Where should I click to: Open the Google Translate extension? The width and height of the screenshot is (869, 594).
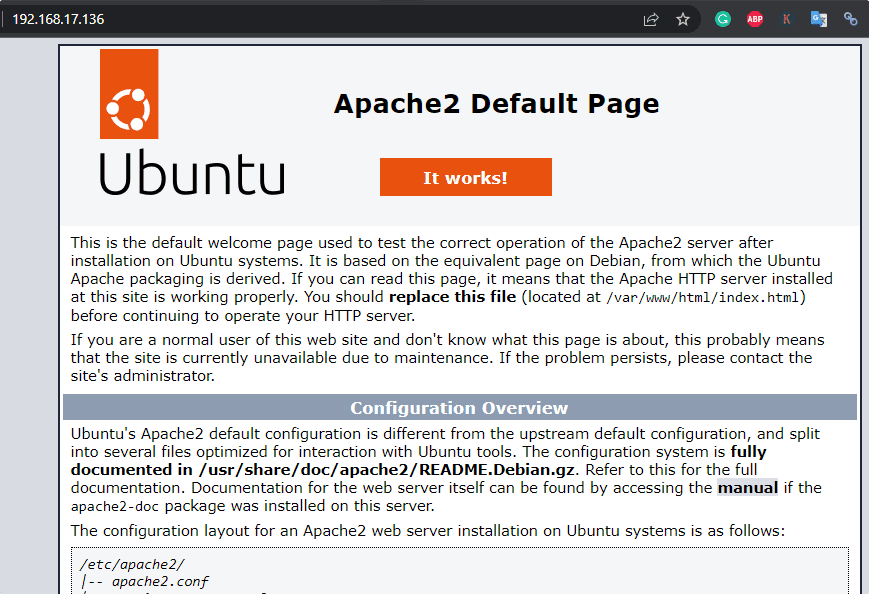coord(819,19)
